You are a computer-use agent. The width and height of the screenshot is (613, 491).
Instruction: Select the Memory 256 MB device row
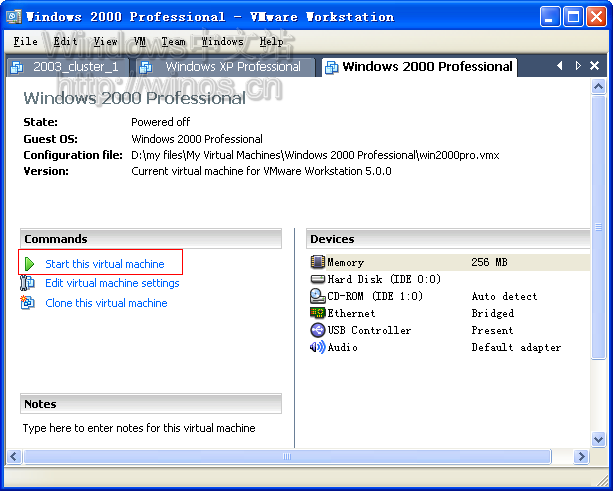(x=450, y=262)
